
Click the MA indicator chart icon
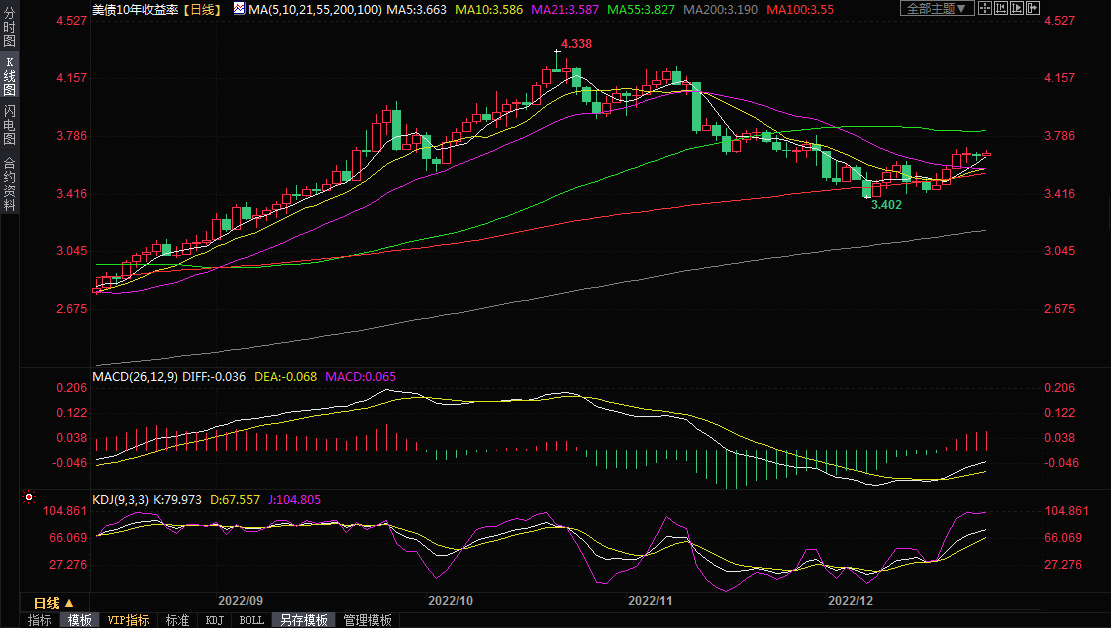238,9
